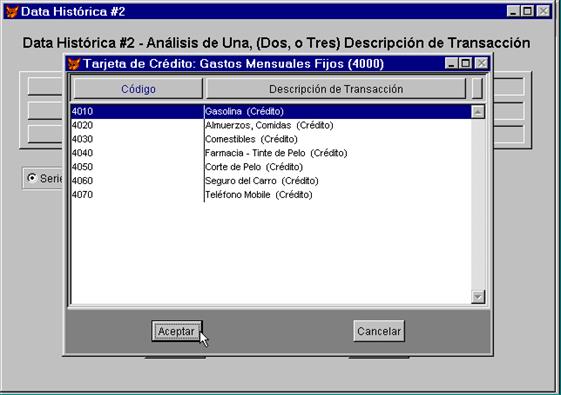This screenshot has height=395, width=561.
Task: Click the Descripción de Transacción column header
Action: (336, 89)
